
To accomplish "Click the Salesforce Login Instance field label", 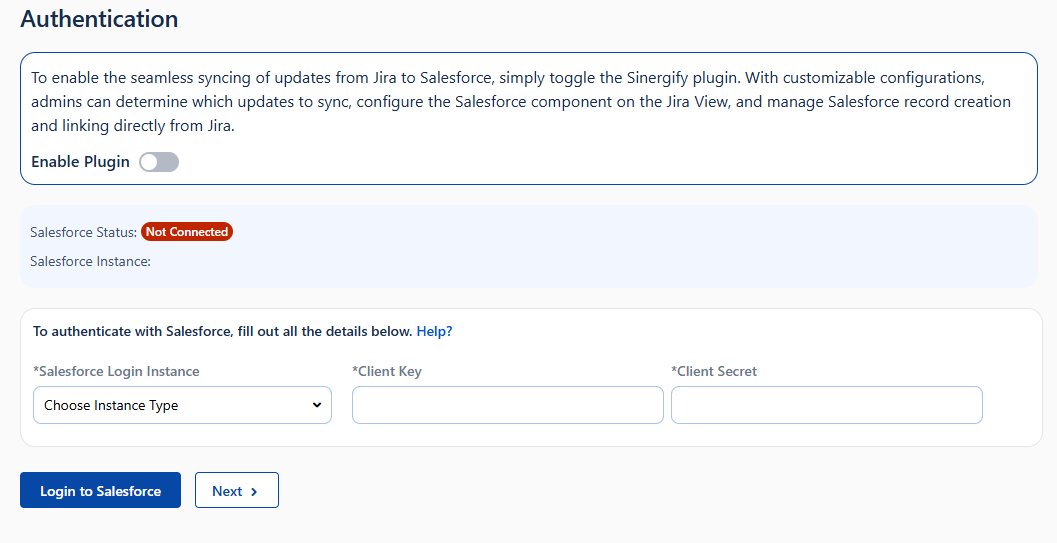I will click(x=116, y=371).
